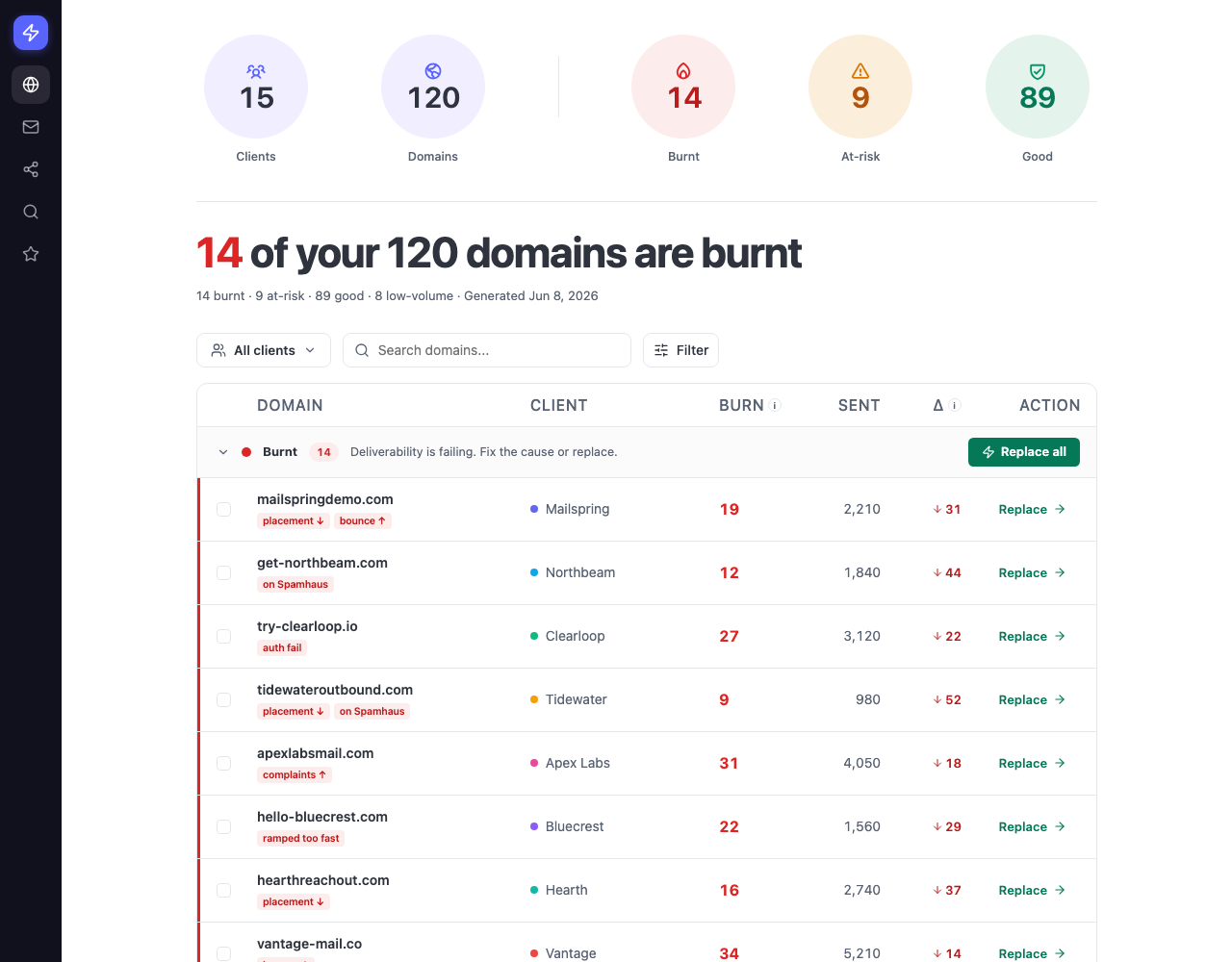Image resolution: width=1232 pixels, height=962 pixels.
Task: Click the Filter button
Action: [x=680, y=350]
